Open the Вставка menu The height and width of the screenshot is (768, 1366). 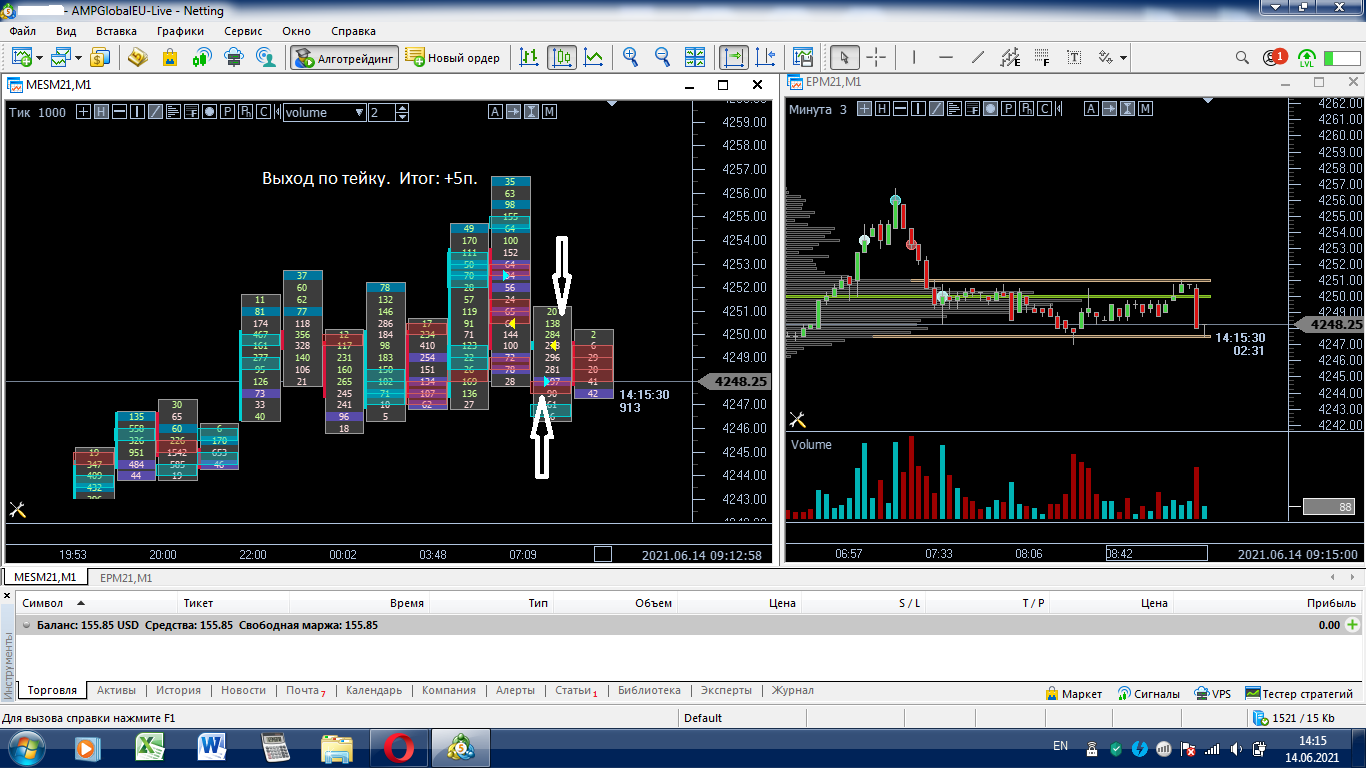pos(116,31)
